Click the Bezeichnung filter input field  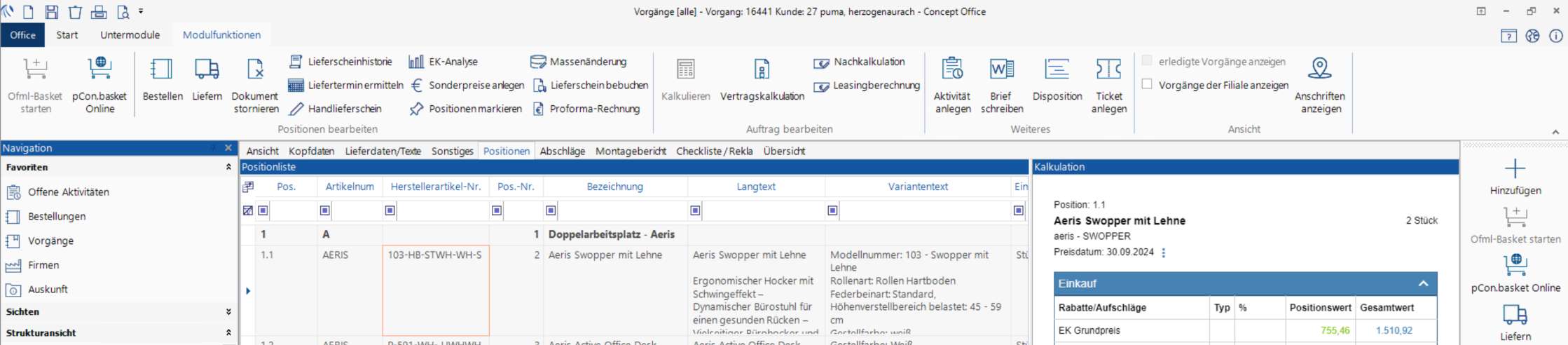622,210
